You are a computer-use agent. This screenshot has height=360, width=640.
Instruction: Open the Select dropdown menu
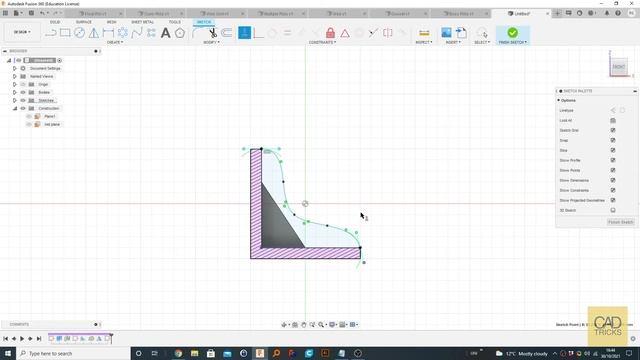pyautogui.click(x=482, y=42)
